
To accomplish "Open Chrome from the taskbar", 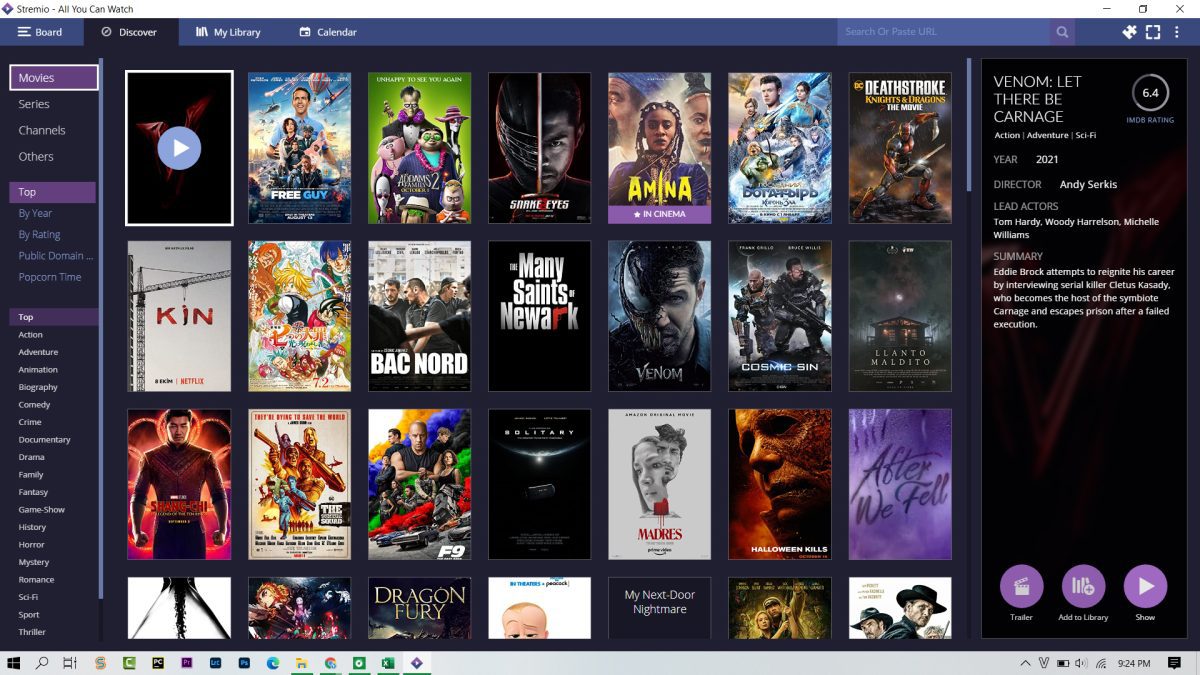I will coord(331,662).
